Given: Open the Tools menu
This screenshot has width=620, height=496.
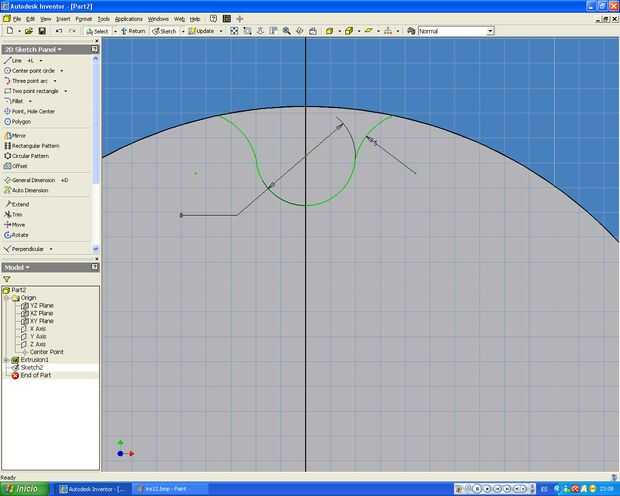Looking at the screenshot, I should (x=104, y=19).
